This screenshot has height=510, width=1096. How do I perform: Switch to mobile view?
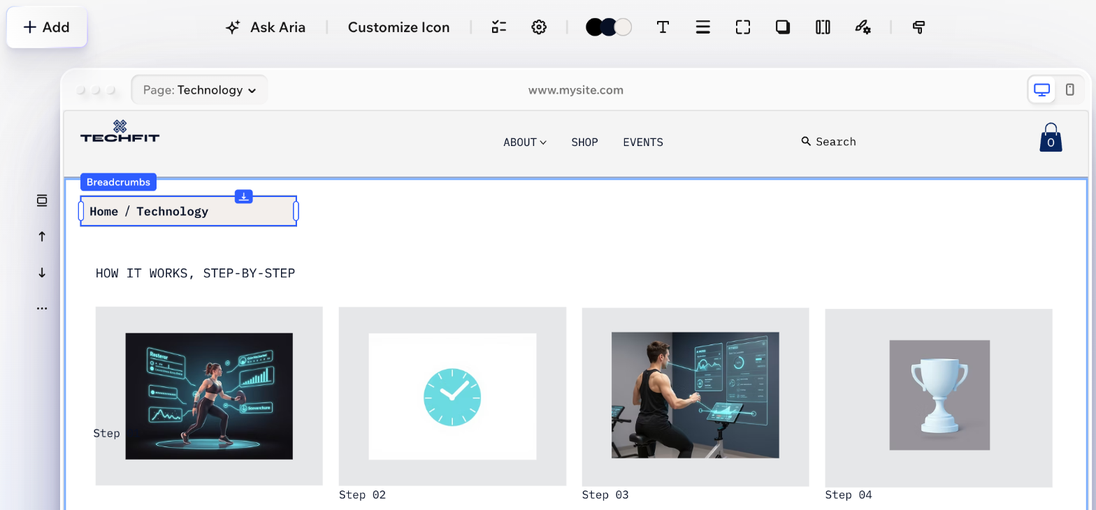click(1069, 90)
